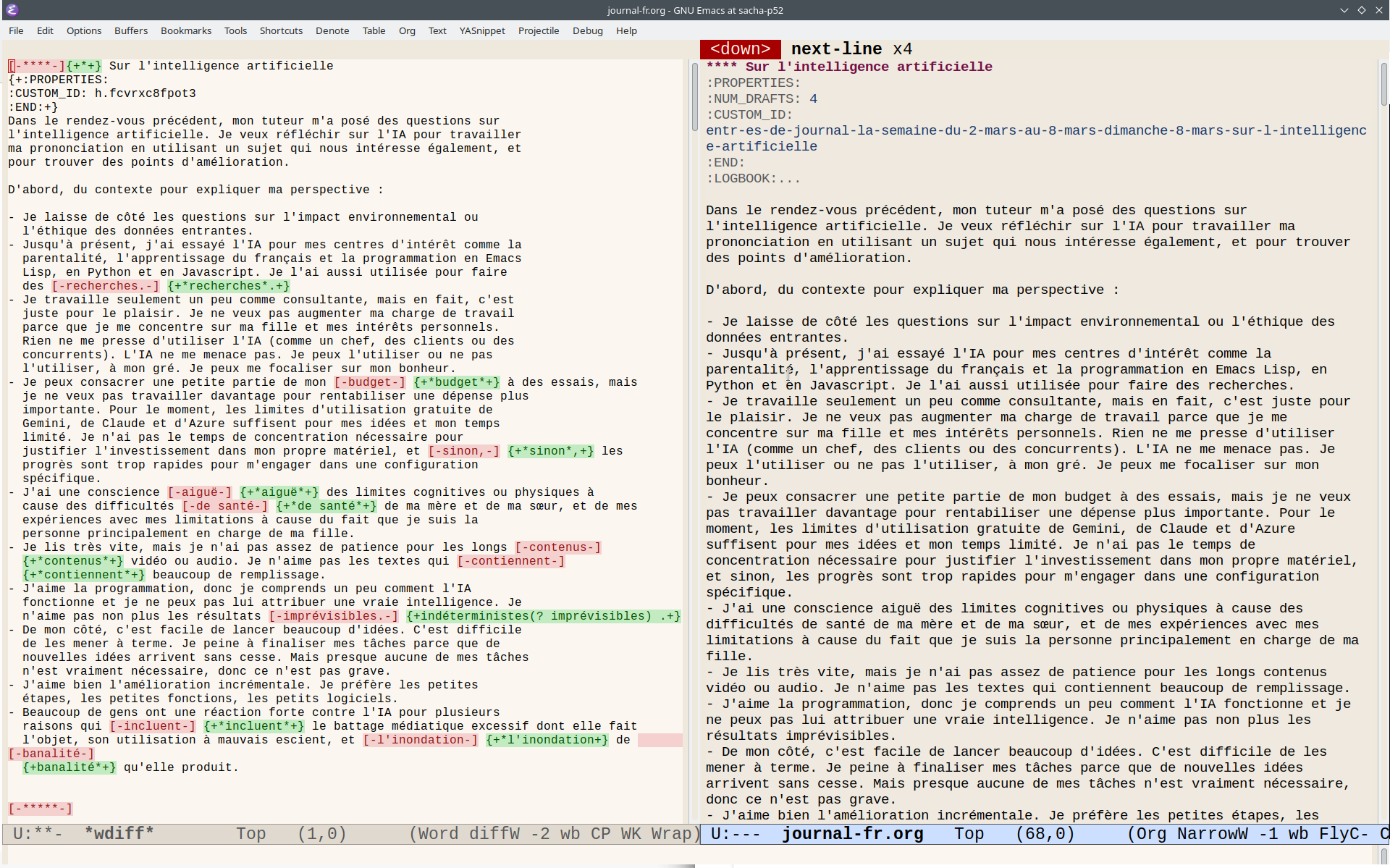
Task: Click the red <down> key indicator
Action: [740, 49]
